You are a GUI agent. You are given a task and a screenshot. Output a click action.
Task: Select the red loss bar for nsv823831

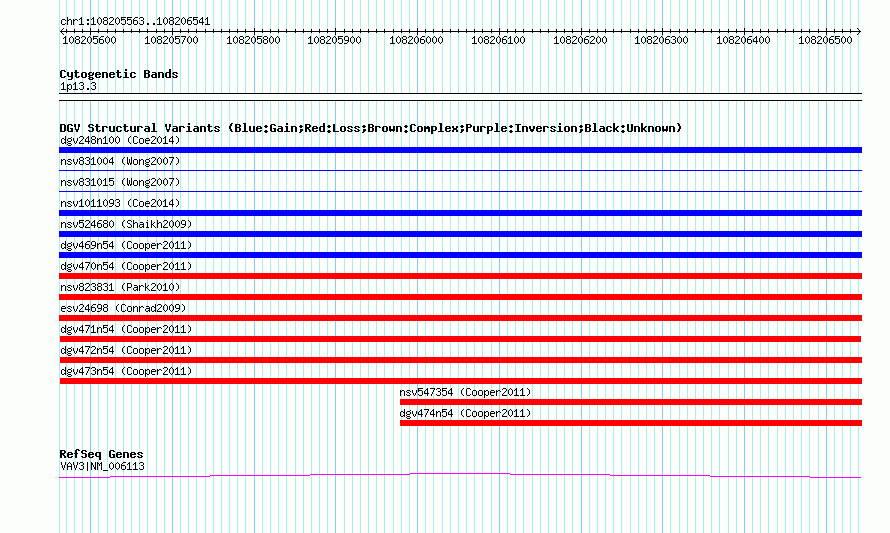pos(460,297)
